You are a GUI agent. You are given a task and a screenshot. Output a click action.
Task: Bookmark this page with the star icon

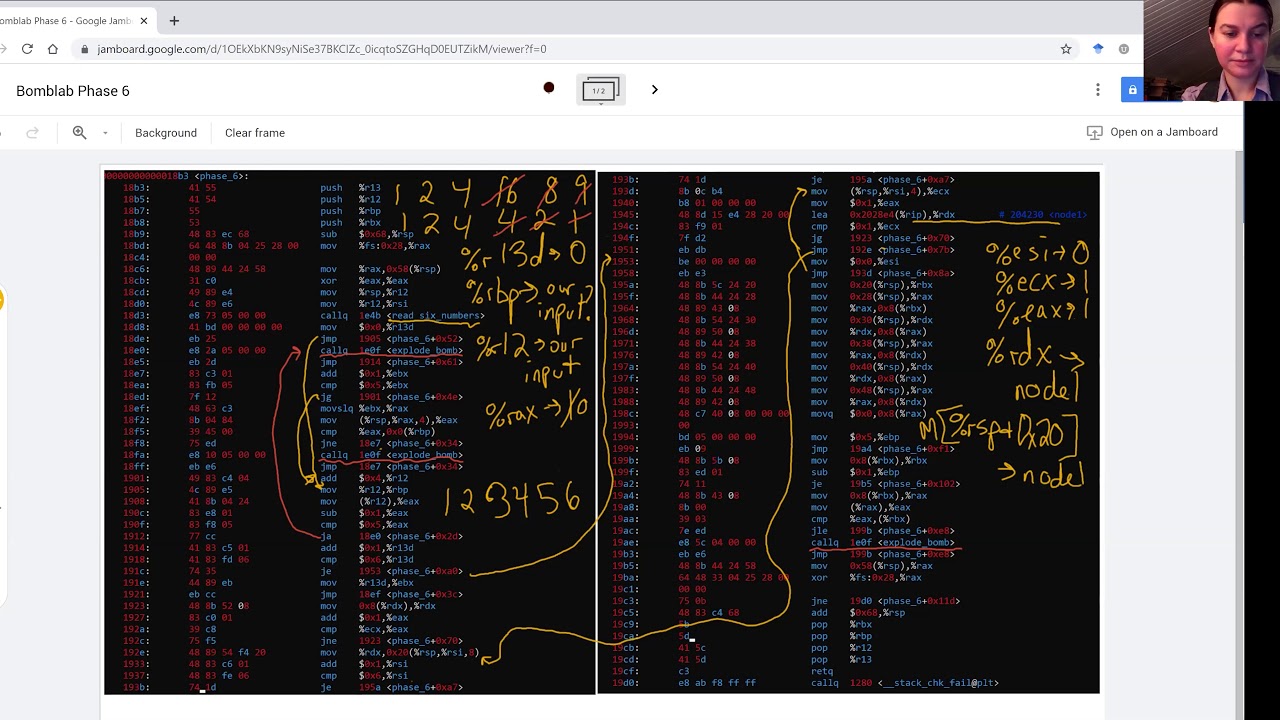tap(1066, 49)
